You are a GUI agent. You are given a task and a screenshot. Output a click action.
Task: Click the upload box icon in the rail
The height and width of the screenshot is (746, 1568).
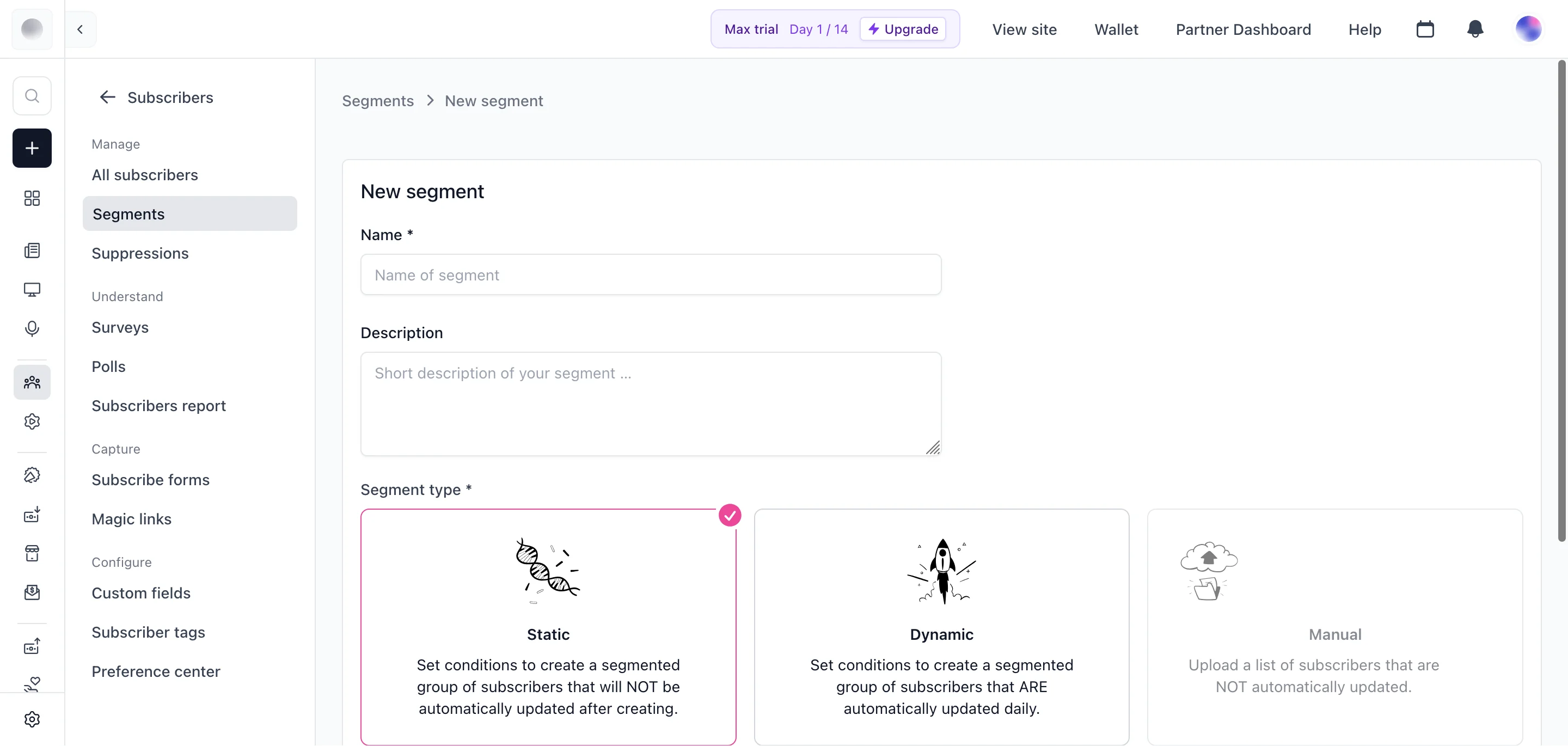click(32, 646)
